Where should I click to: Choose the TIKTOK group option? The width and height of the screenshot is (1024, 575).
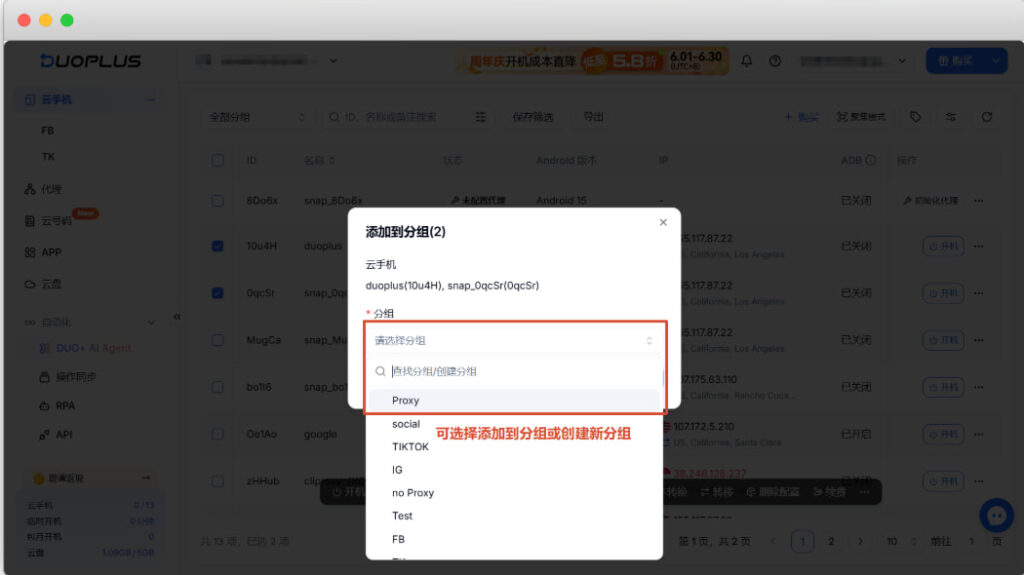pos(515,447)
